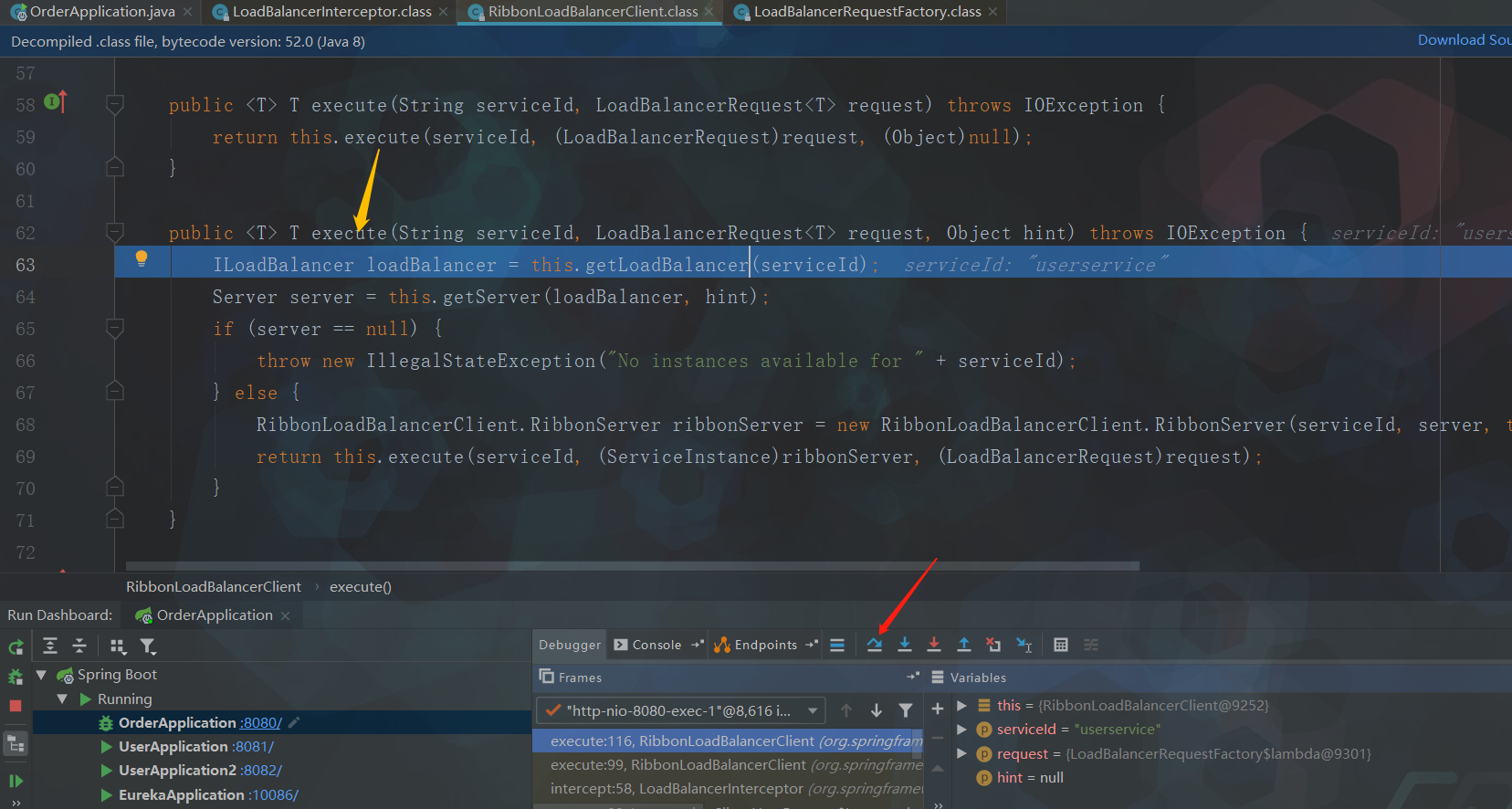Collapse the Running tree node
This screenshot has width=1512, height=809.
62,699
